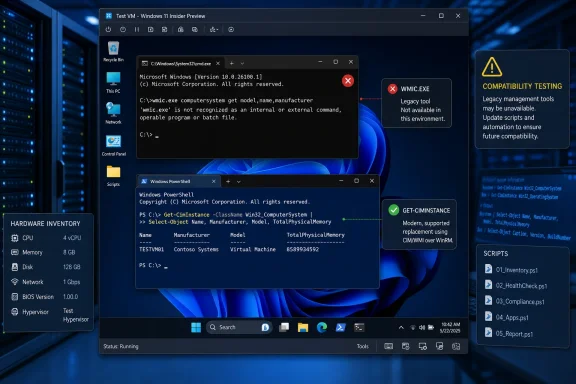The height and width of the screenshot is (384, 576).
Task: Select the CPU row in Hardware Inventory
Action: 46,238
